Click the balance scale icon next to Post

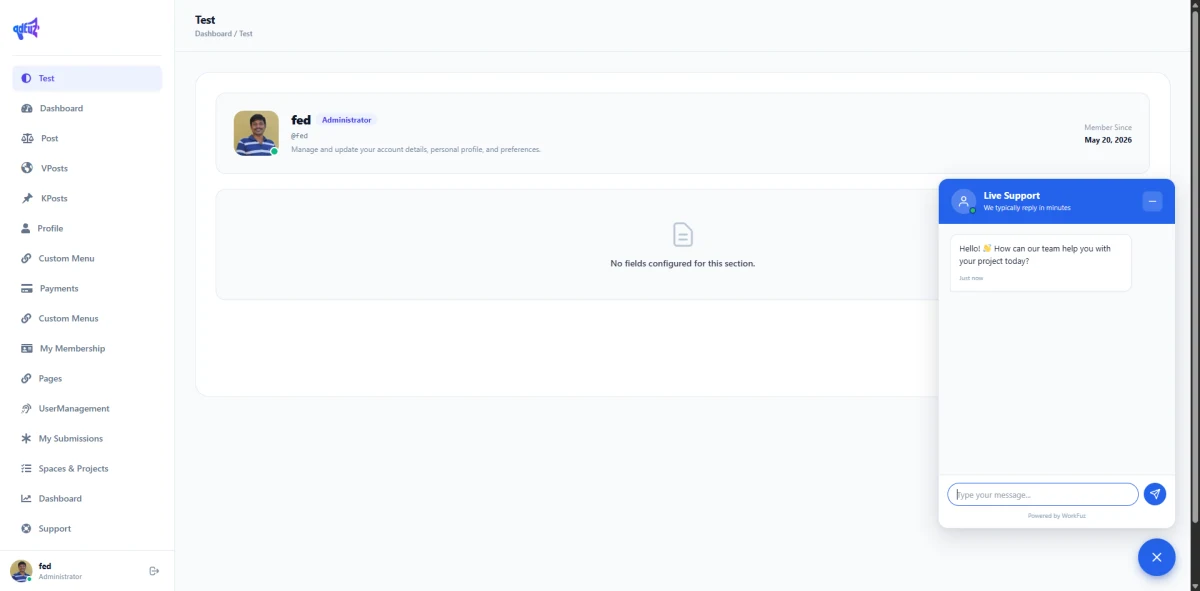(27, 138)
